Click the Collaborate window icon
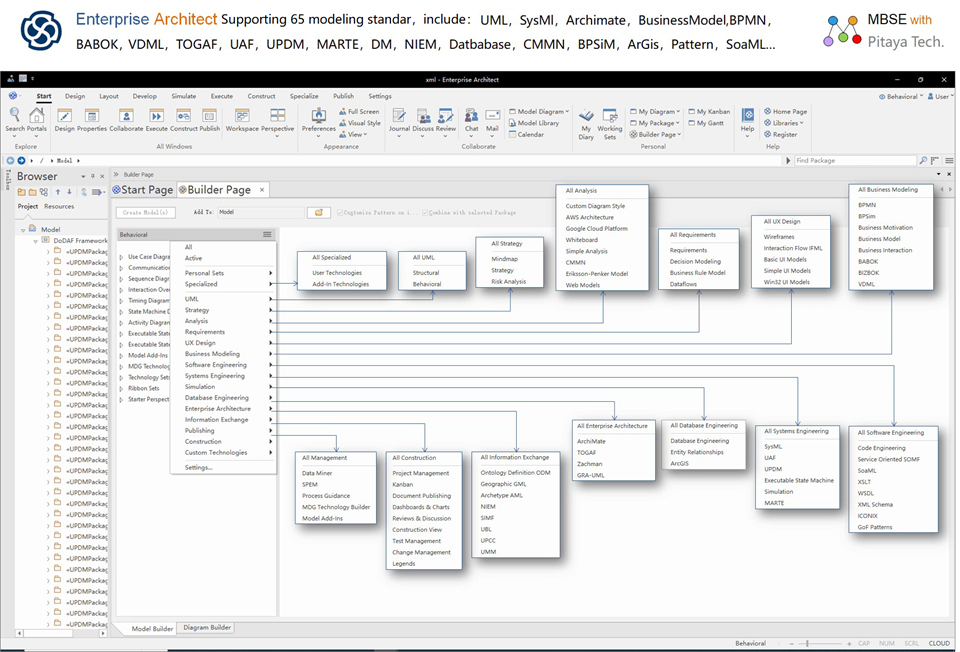Image resolution: width=960 pixels, height=652 pixels. 126,115
